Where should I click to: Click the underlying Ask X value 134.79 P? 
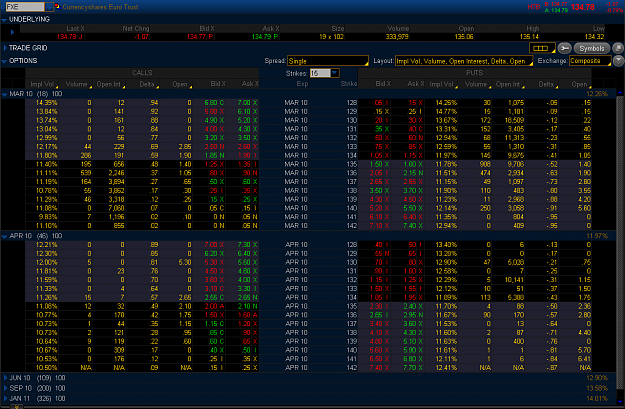[x=265, y=37]
